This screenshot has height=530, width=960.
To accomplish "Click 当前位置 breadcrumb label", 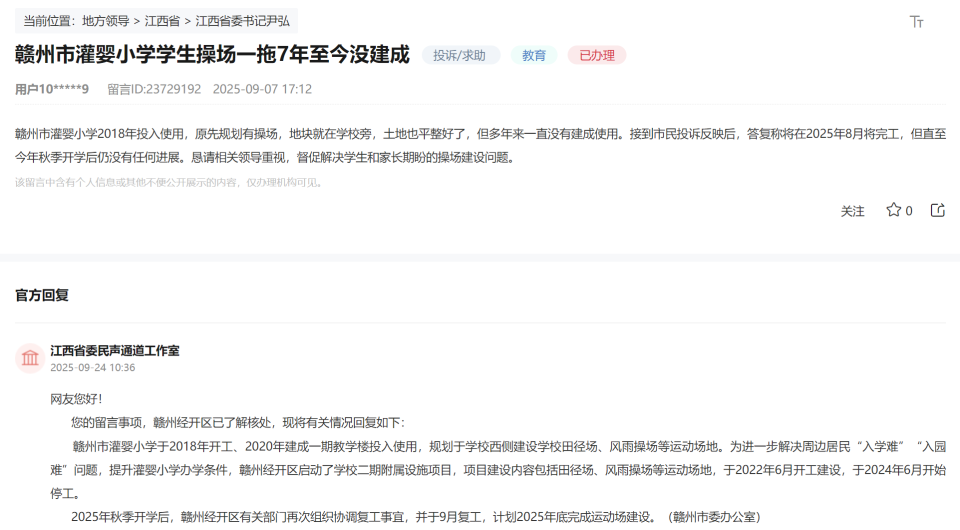I will (x=50, y=21).
